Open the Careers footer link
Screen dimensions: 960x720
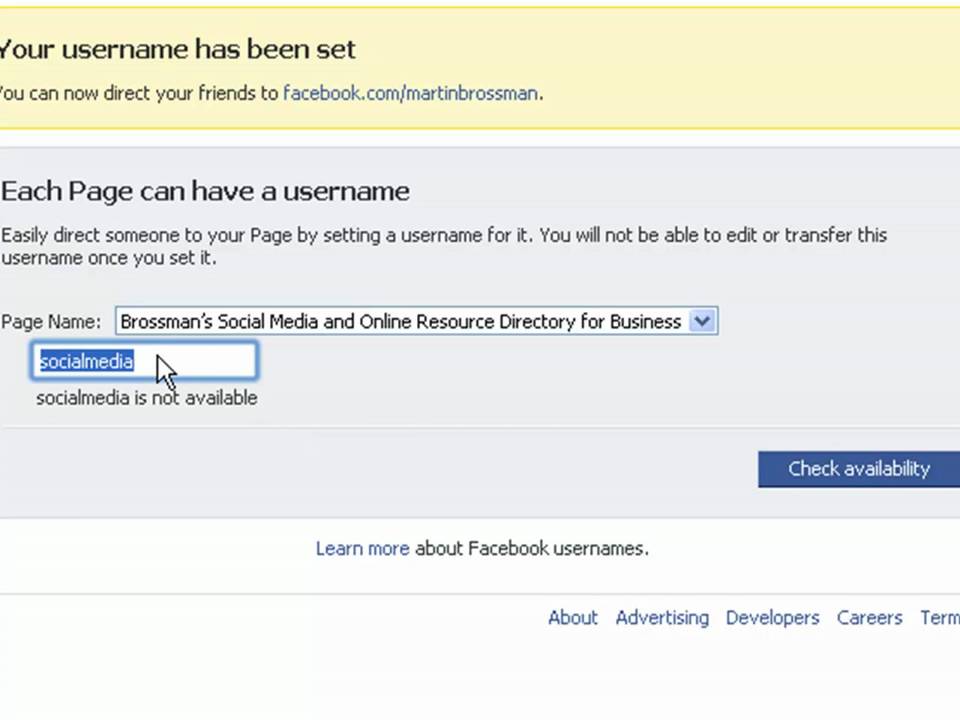pyautogui.click(x=869, y=618)
